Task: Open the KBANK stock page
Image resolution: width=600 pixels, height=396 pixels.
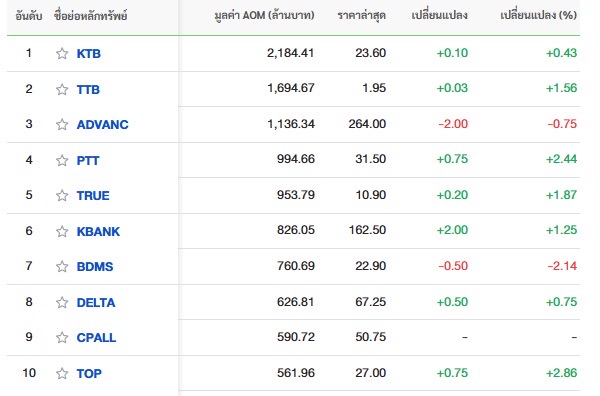Action: 98,231
